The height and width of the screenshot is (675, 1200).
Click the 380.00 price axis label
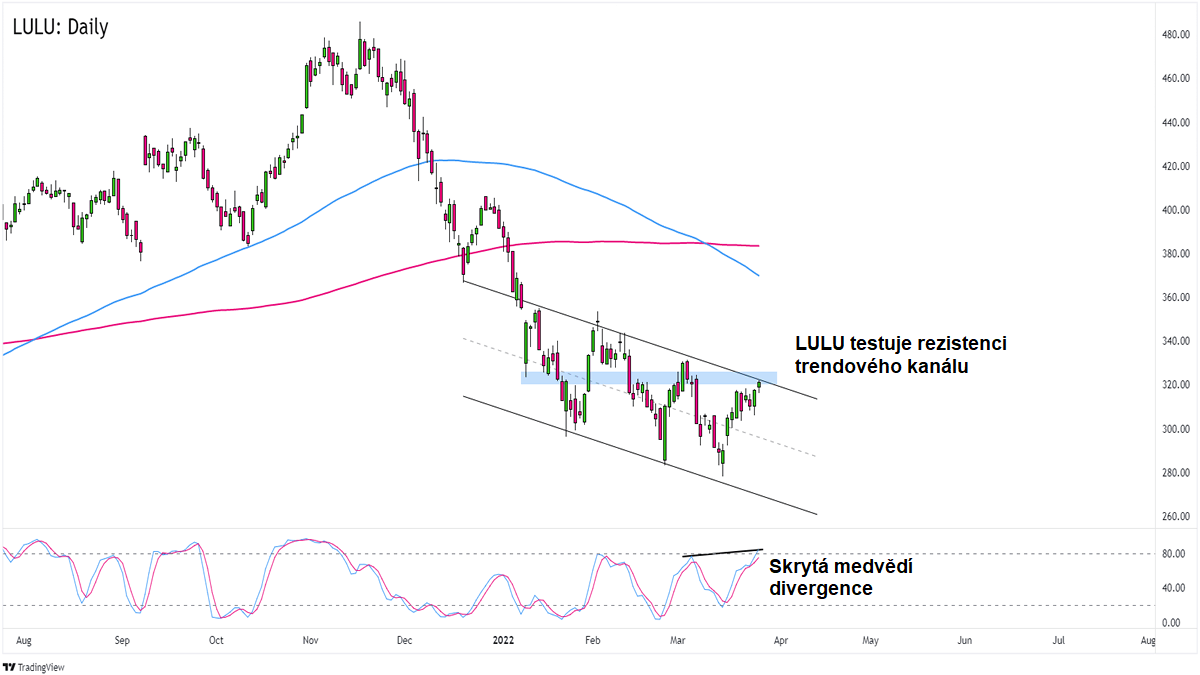tap(1174, 254)
